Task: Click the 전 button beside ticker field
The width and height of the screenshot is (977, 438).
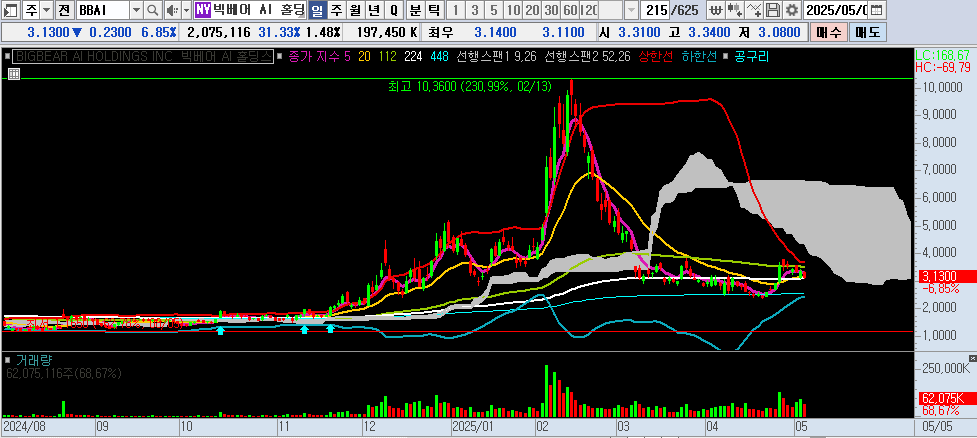Action: point(64,9)
